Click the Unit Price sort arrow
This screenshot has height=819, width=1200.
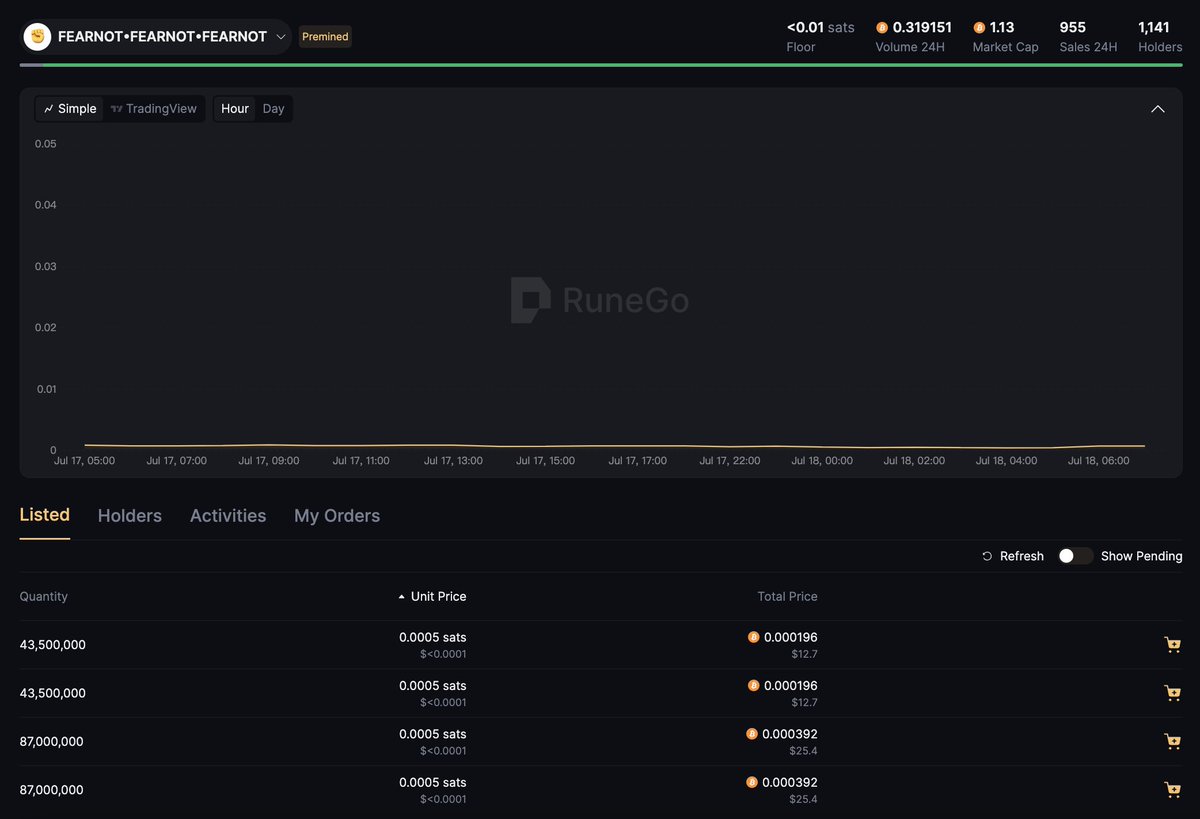(x=400, y=596)
